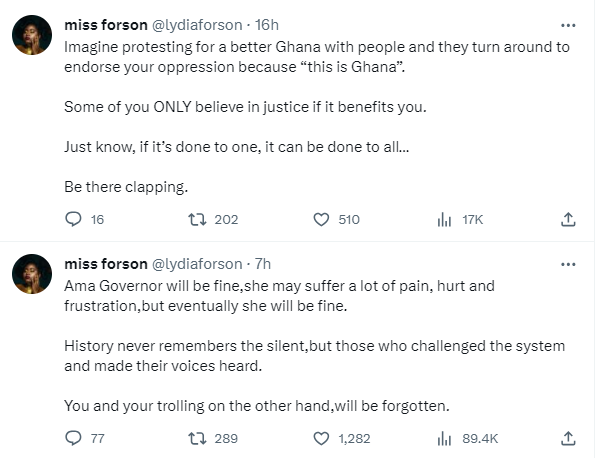Open miss forson's avatar on second tweet

tap(32, 276)
